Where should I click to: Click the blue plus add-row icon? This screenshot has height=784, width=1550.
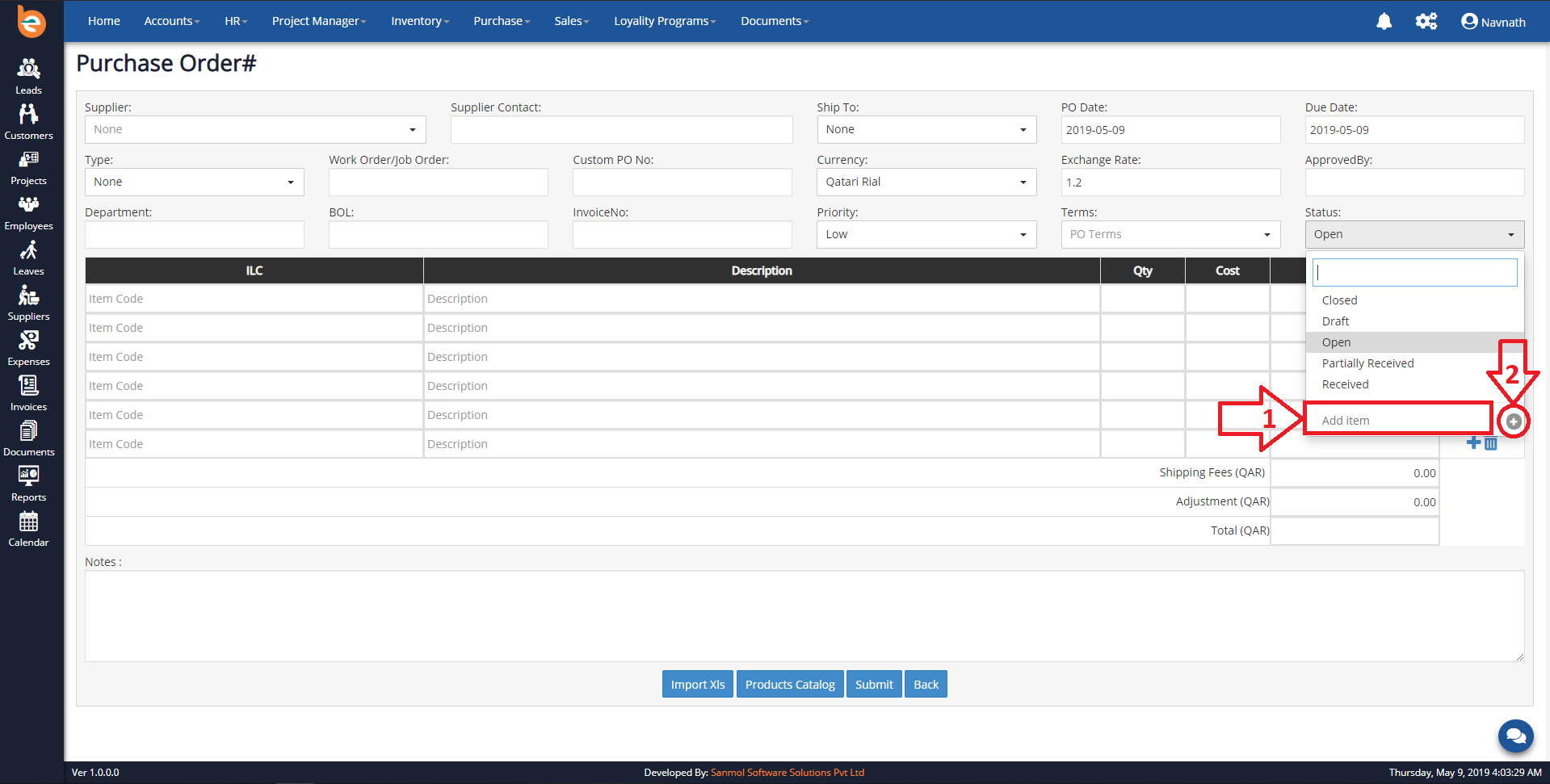pos(1473,442)
